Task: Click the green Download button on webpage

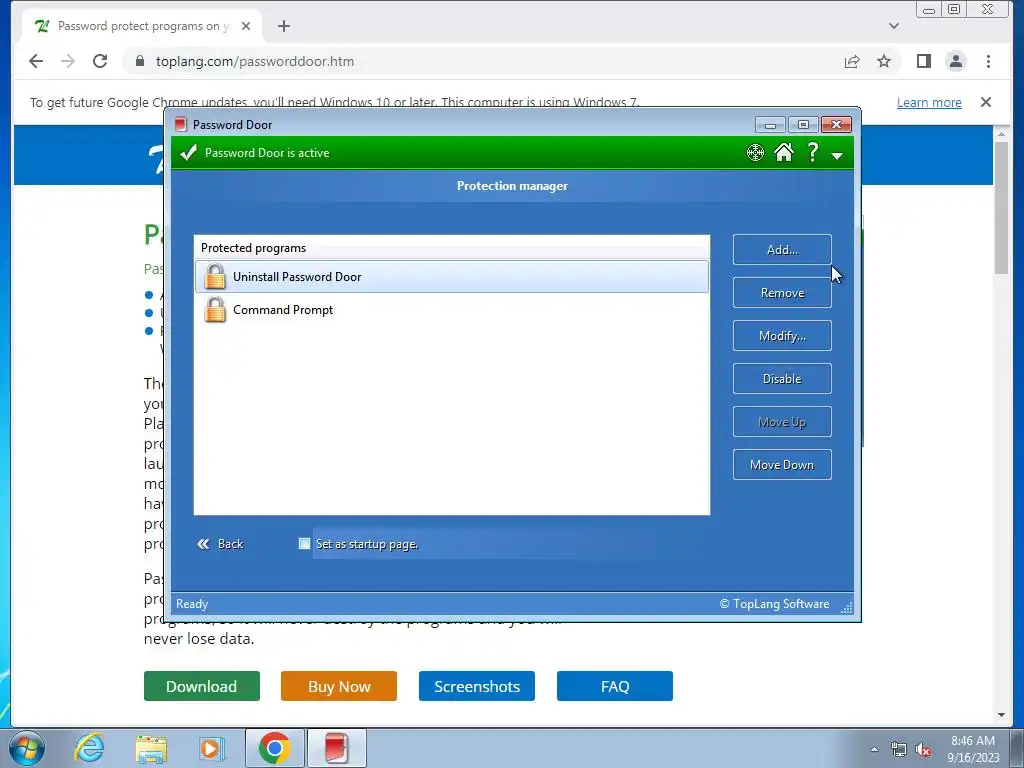Action: (202, 686)
